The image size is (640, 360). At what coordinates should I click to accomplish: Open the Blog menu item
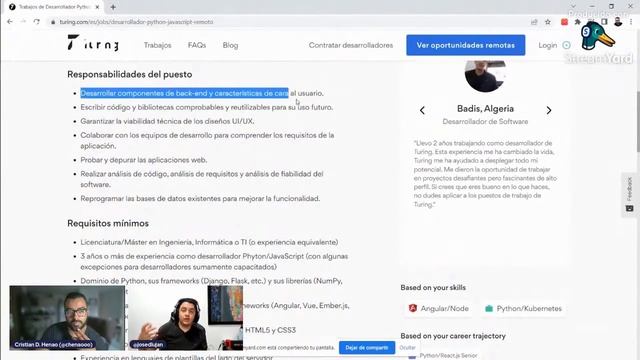(230, 45)
